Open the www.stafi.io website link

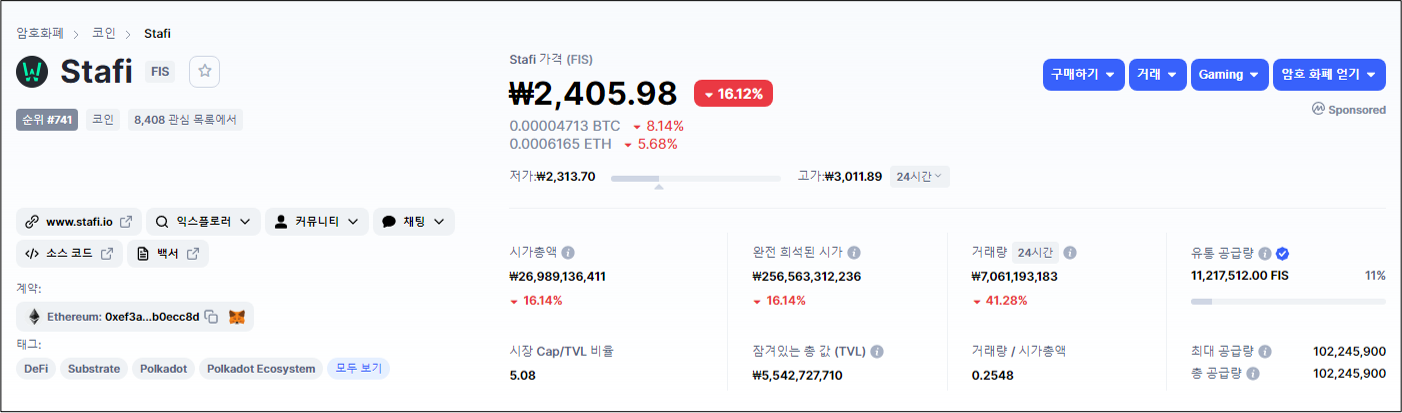pyautogui.click(x=79, y=221)
